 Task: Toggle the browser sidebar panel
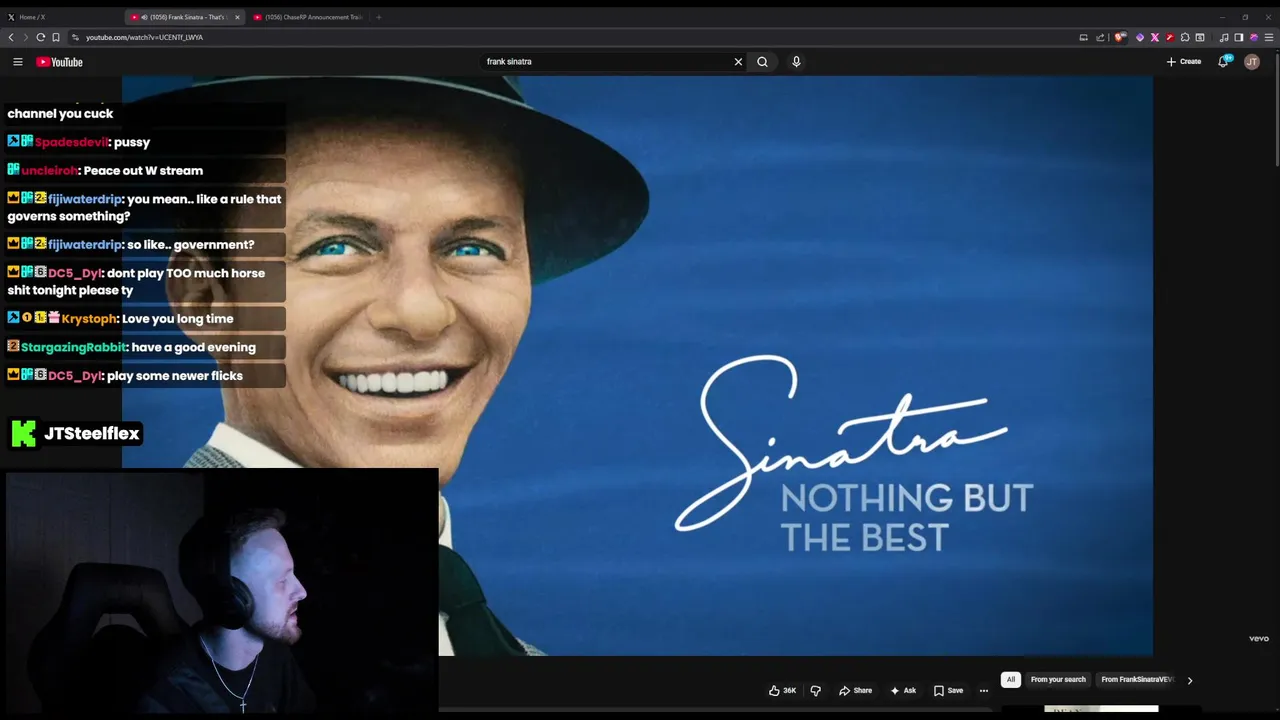1239,37
